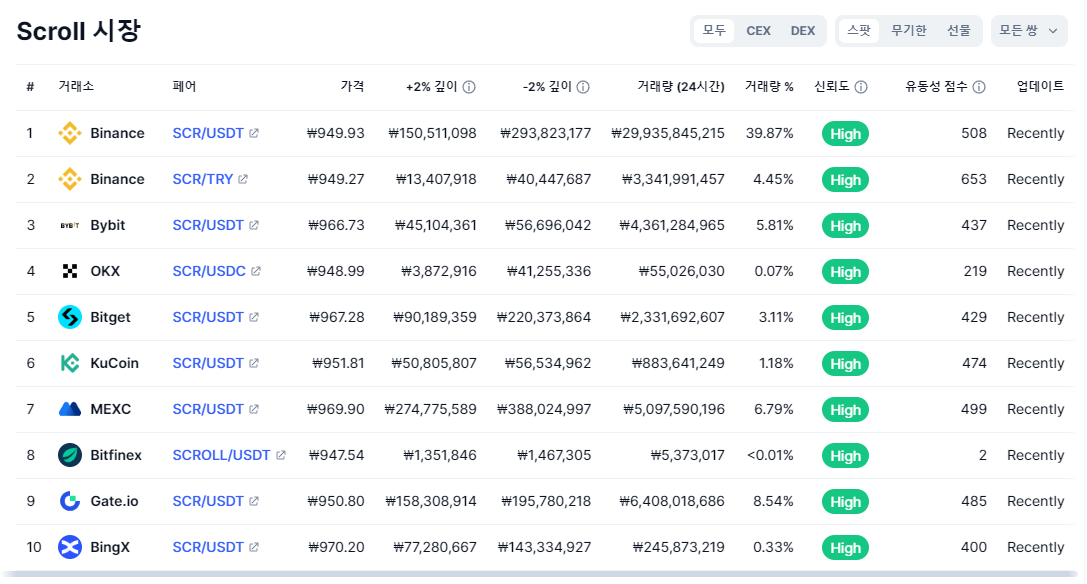
Task: Click the -2% depth value ₩41,255,336
Action: tap(548, 271)
